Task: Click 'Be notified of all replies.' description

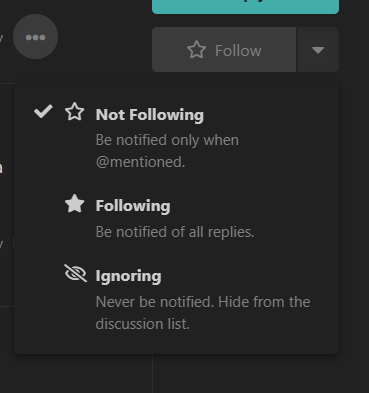Action: [175, 232]
